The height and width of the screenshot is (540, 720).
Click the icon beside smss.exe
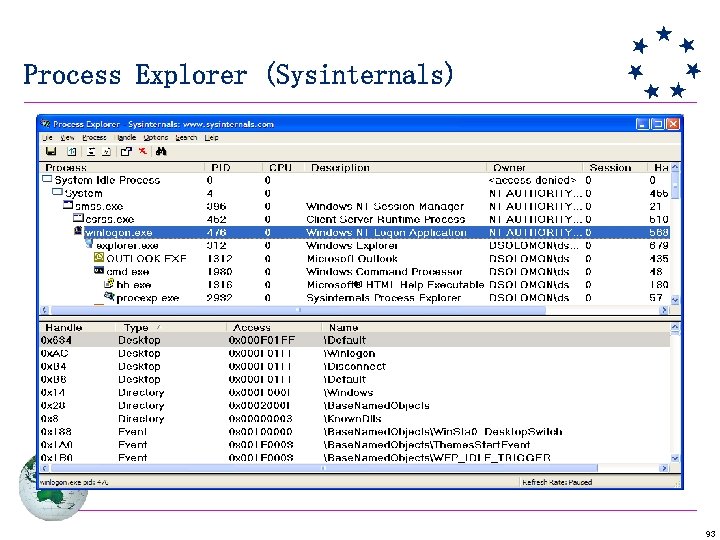pos(68,205)
